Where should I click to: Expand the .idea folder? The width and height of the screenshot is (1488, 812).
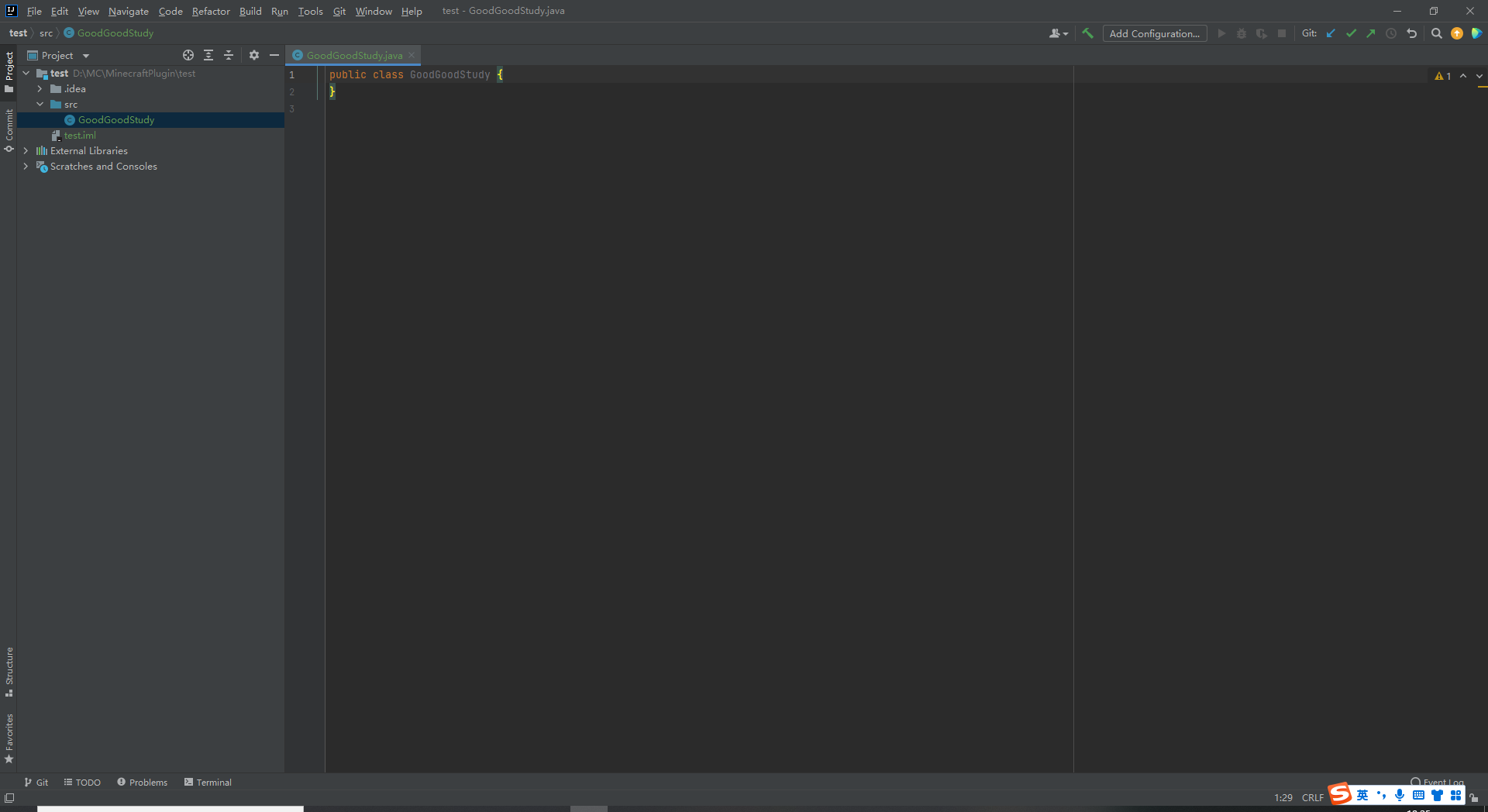[40, 88]
